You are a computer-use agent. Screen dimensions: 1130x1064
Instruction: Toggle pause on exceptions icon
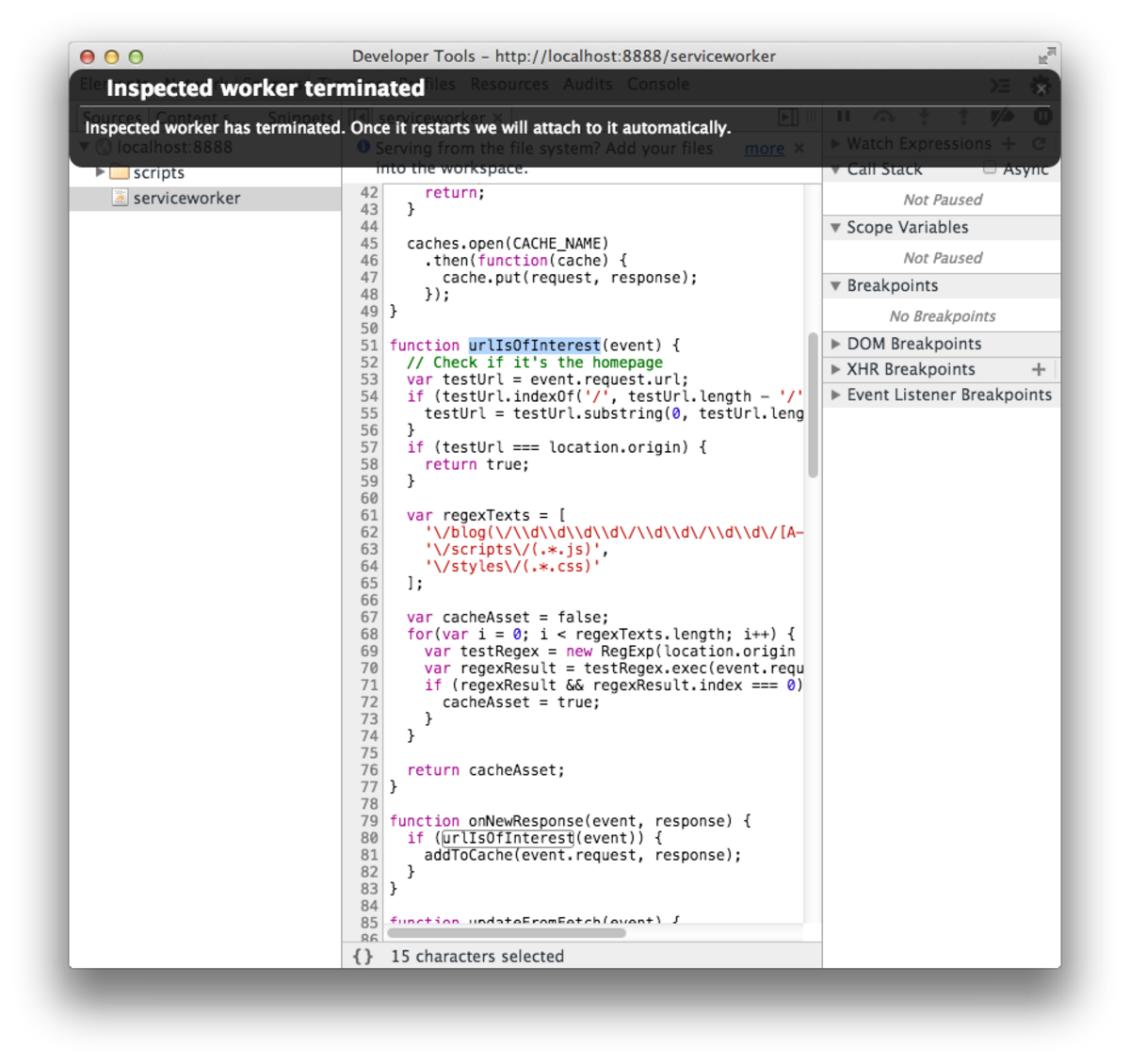(1042, 117)
